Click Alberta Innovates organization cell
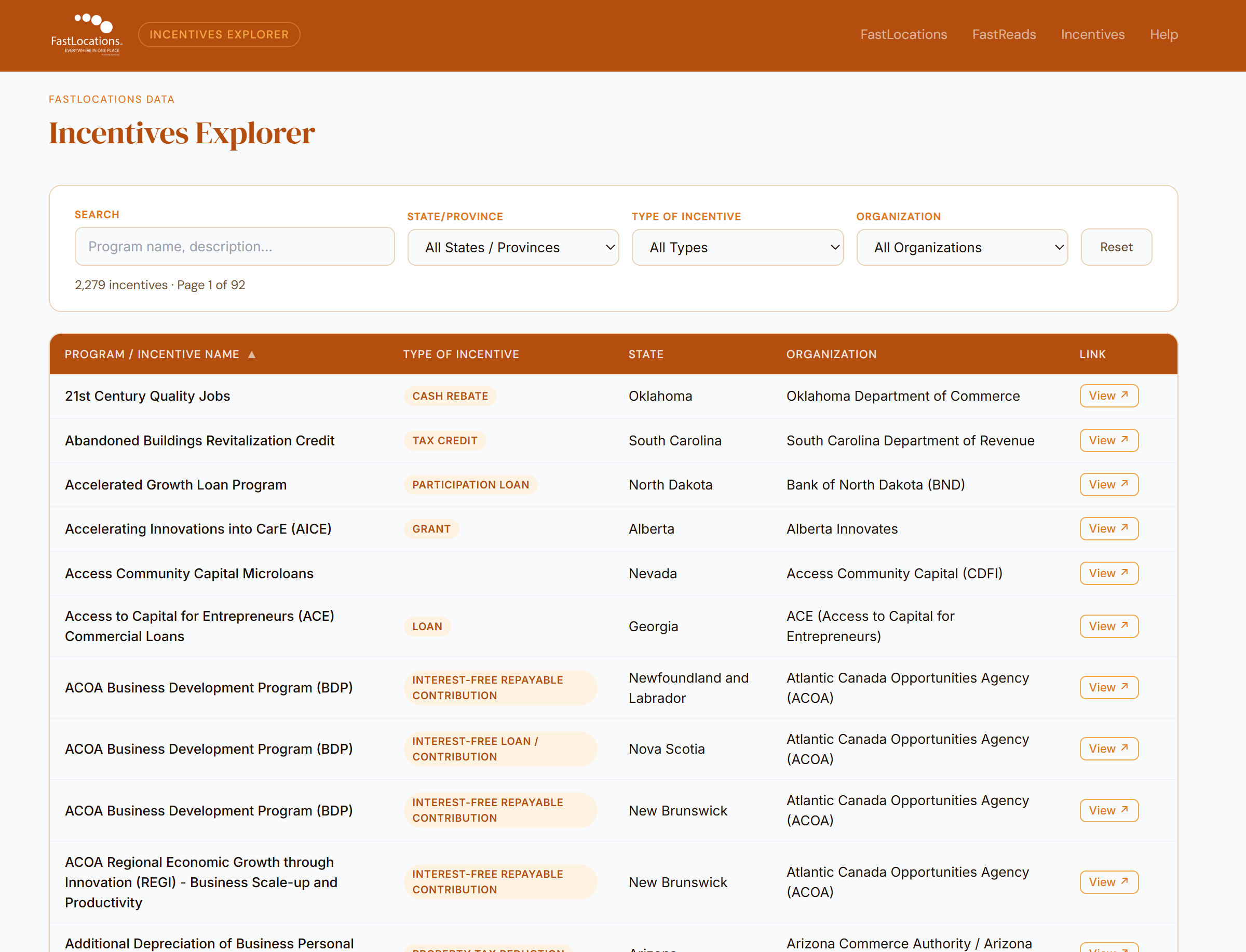 pyautogui.click(x=842, y=529)
